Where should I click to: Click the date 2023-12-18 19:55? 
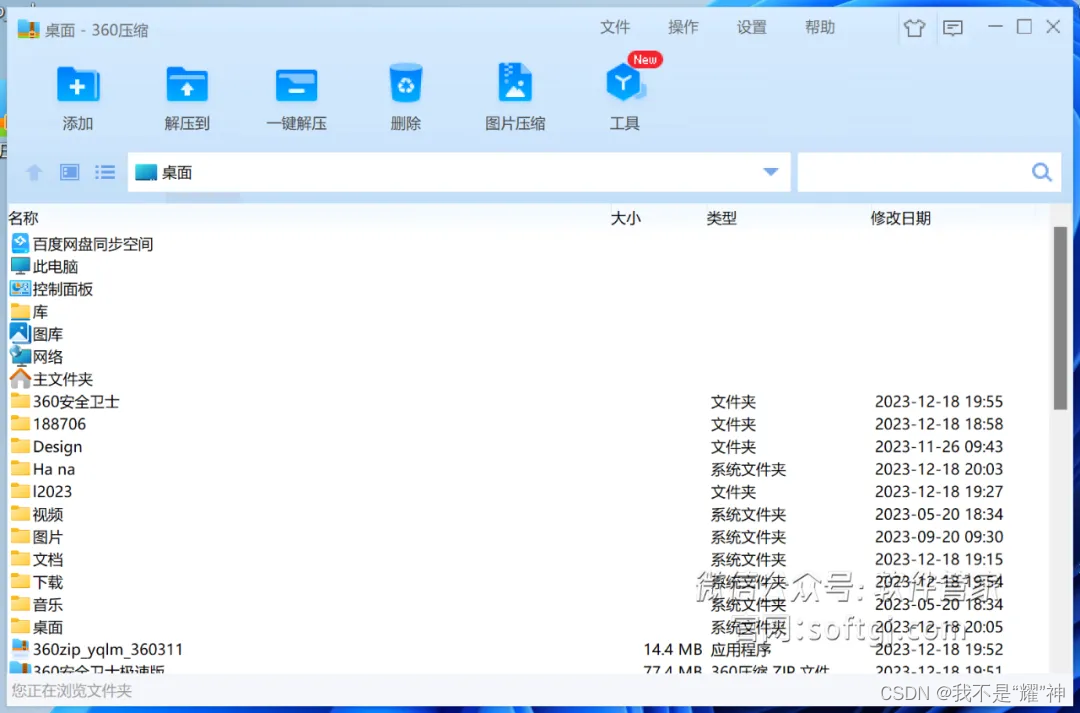(x=939, y=402)
